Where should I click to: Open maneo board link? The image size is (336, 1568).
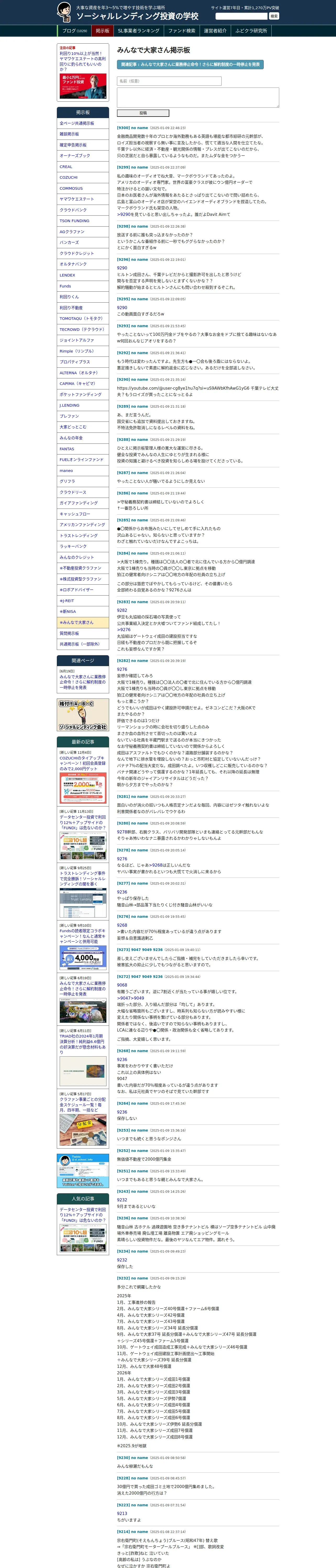83,470
